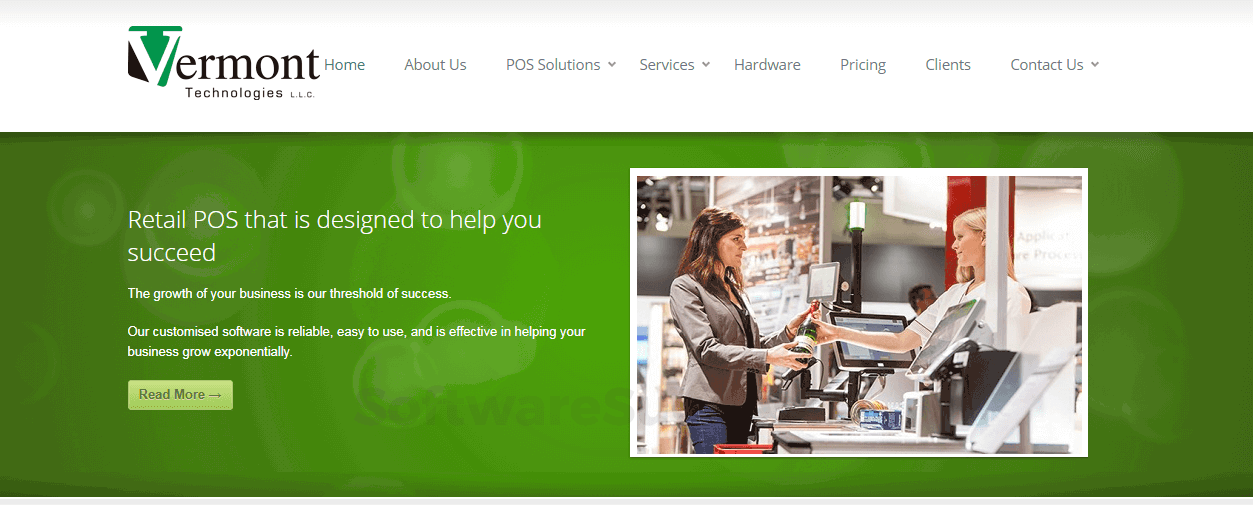Open the Contact Us menu
The height and width of the screenshot is (505, 1253).
[1047, 64]
